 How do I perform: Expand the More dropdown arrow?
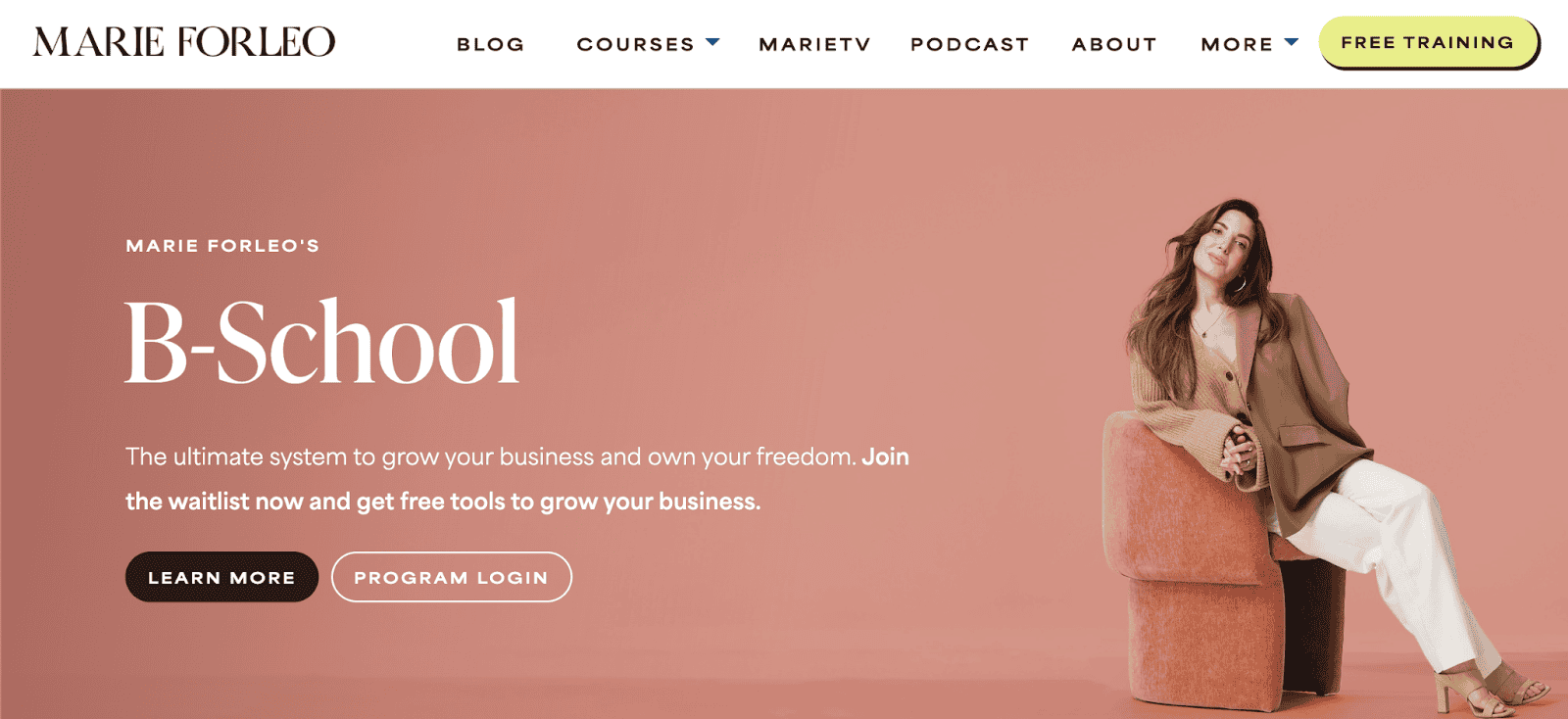[x=1291, y=42]
